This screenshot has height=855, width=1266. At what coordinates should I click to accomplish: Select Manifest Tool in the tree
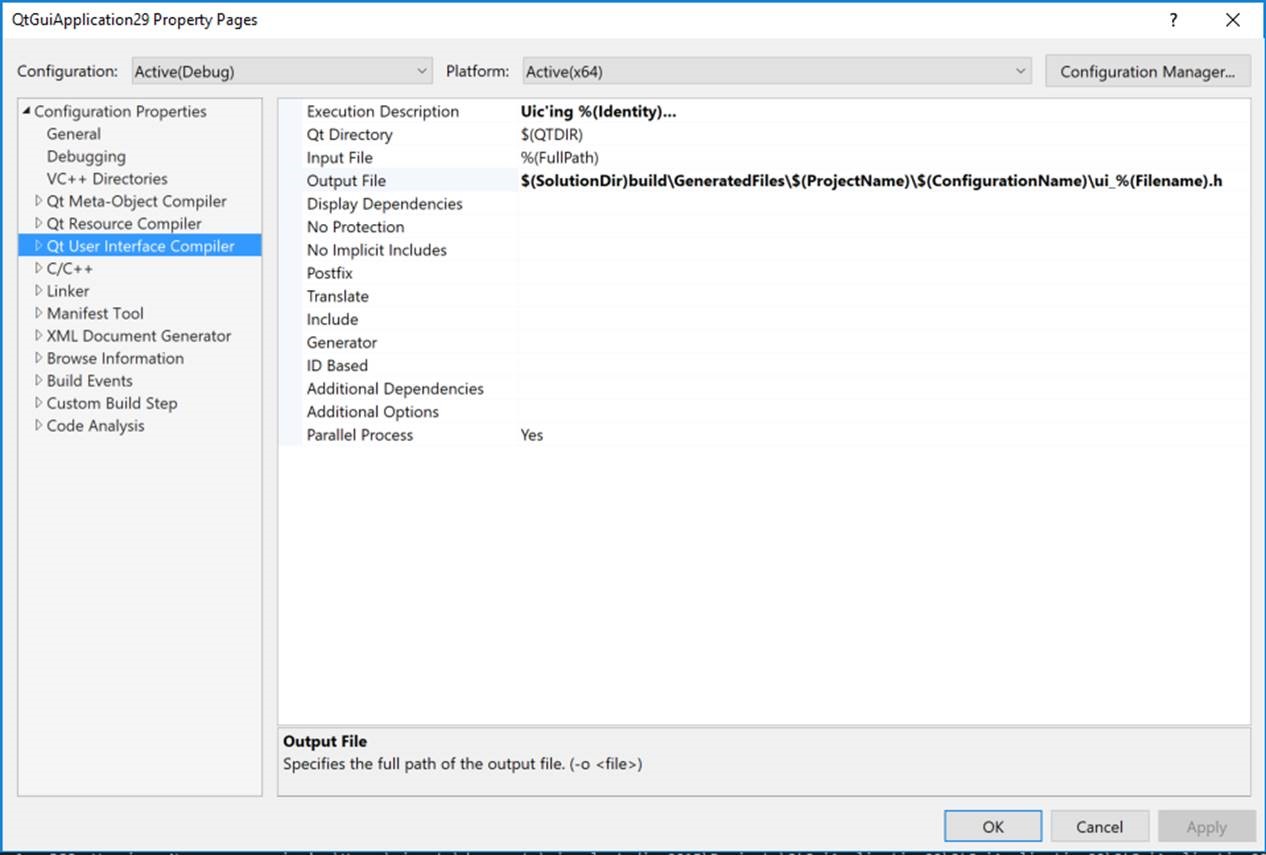point(95,313)
